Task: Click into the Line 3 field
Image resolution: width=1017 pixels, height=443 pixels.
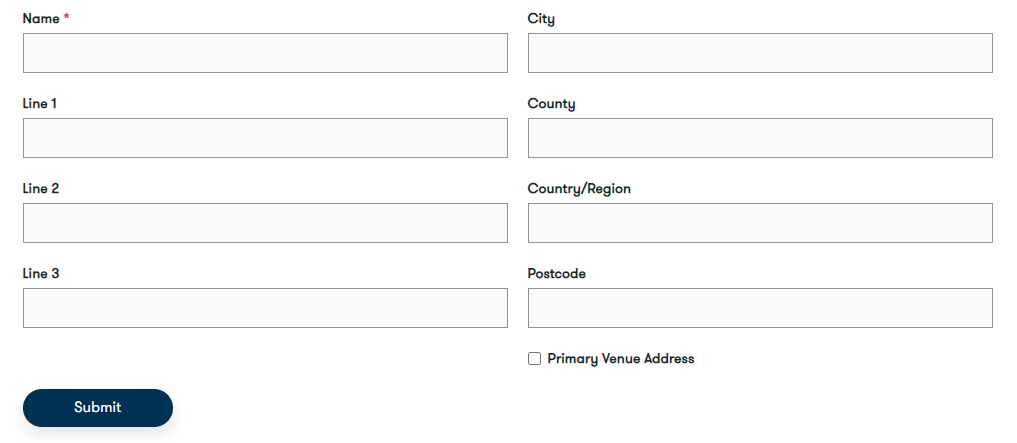Action: click(x=265, y=308)
